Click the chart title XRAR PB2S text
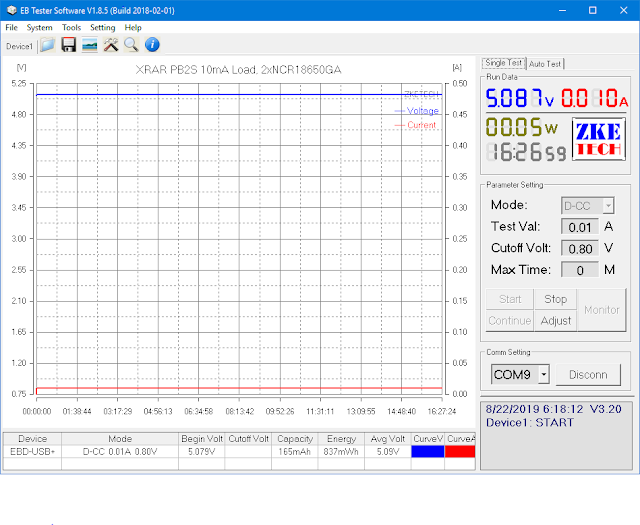640x525 pixels. pyautogui.click(x=238, y=70)
